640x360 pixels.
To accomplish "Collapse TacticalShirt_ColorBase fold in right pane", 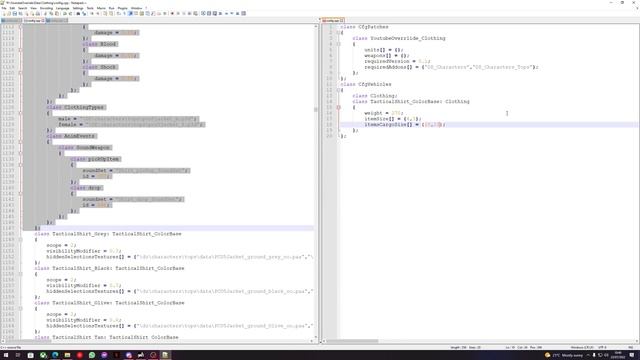I will 338,107.
